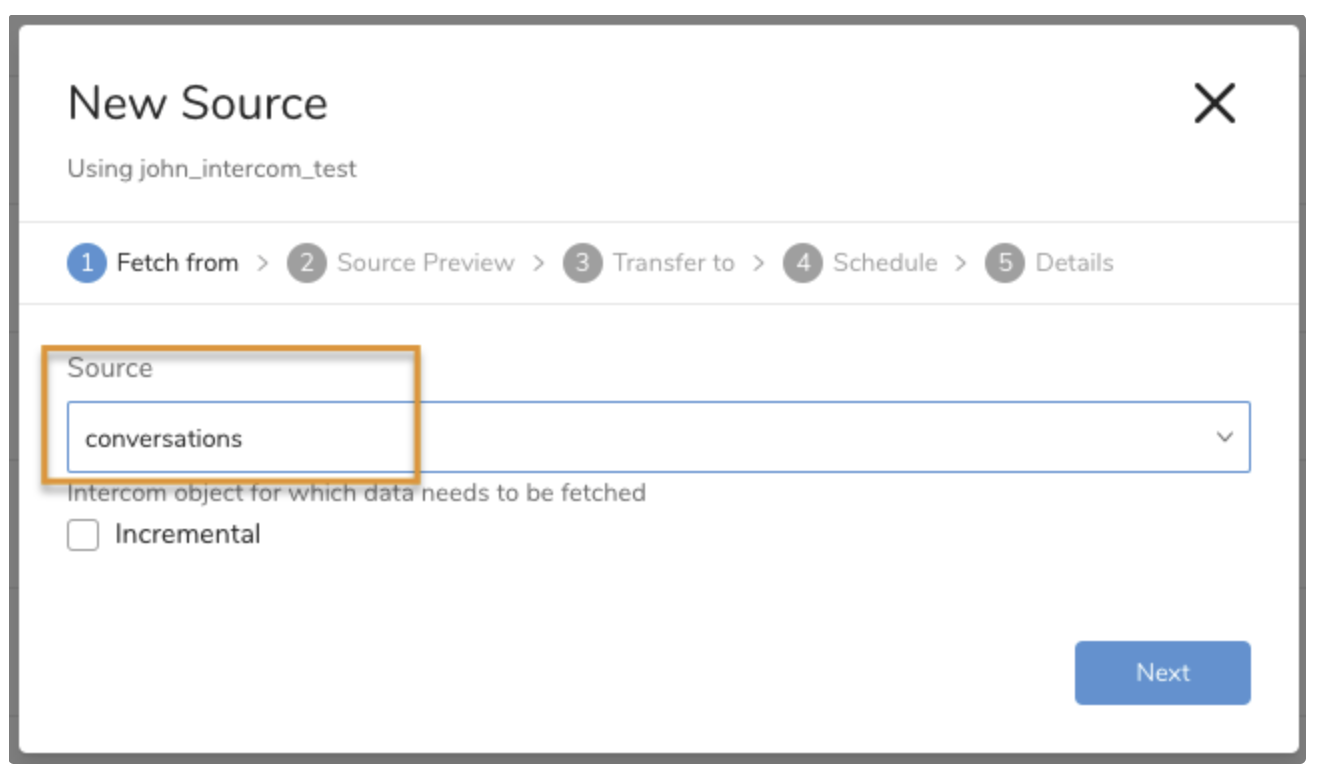Click the step 4 number circle

point(802,263)
